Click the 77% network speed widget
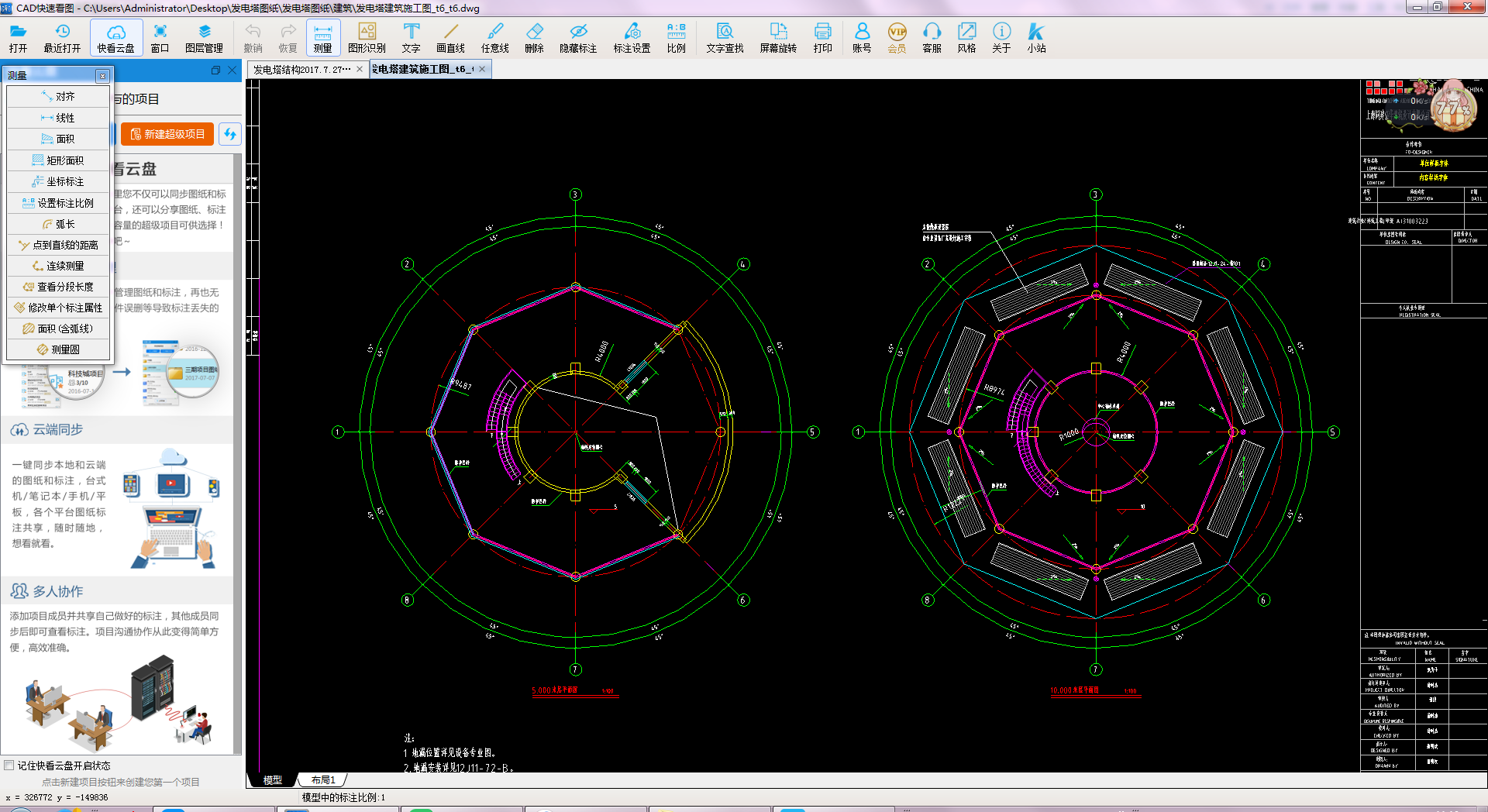 coord(1453,108)
